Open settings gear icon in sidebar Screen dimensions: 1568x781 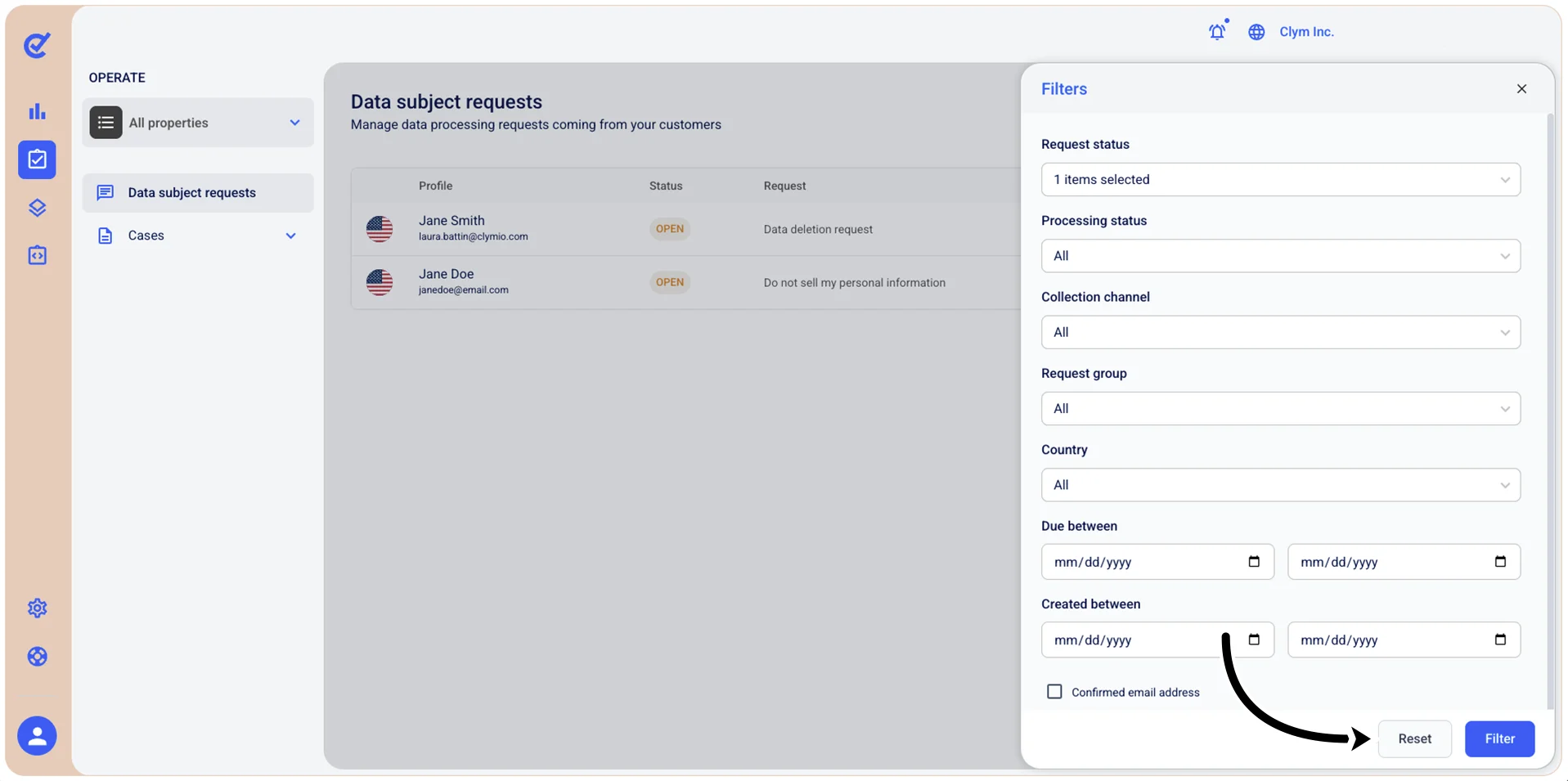(37, 608)
